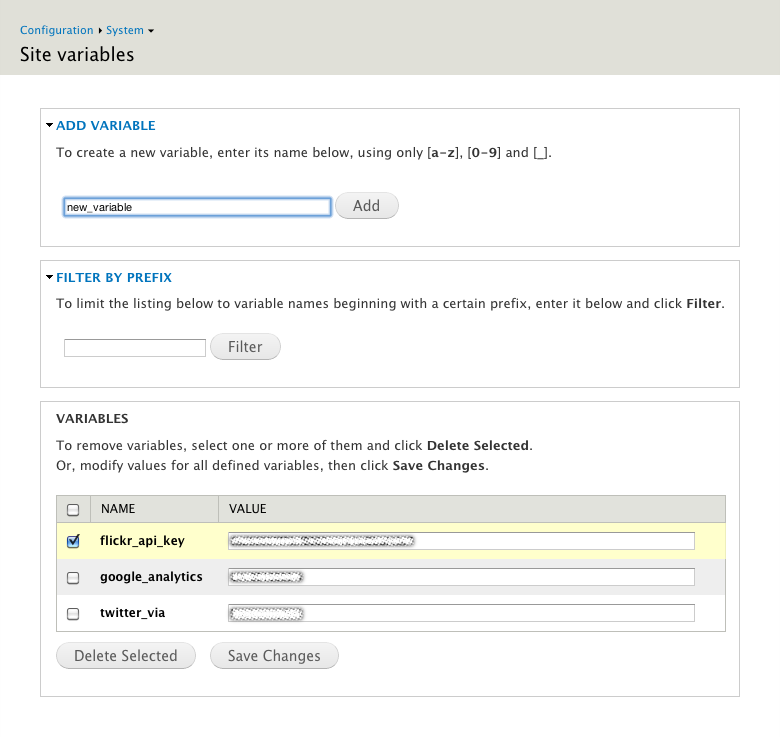
Task: Click the prefix filter text field
Action: [135, 348]
